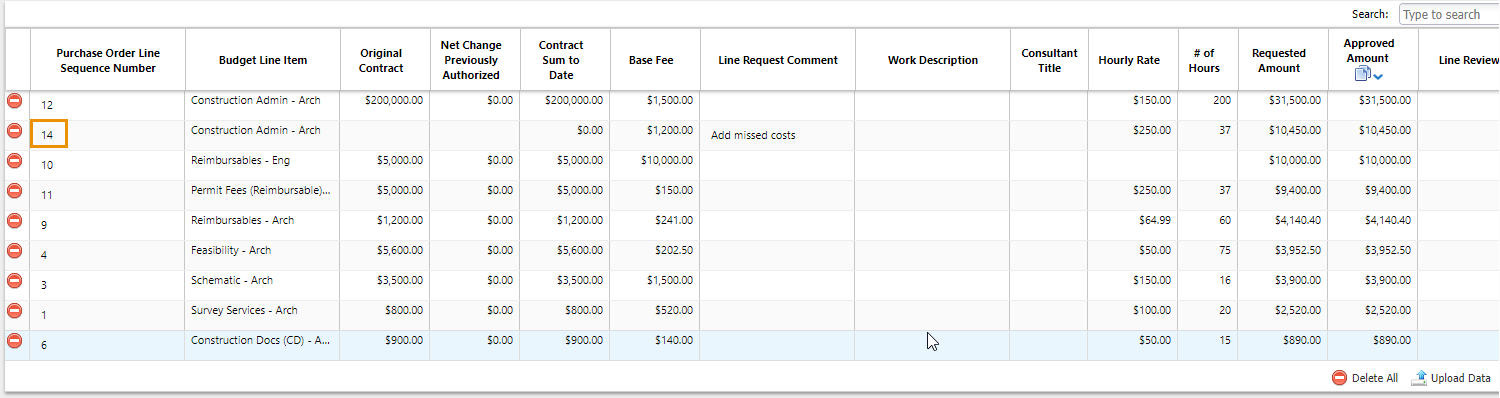Edit the Add missed costs comment cell

(x=778, y=135)
